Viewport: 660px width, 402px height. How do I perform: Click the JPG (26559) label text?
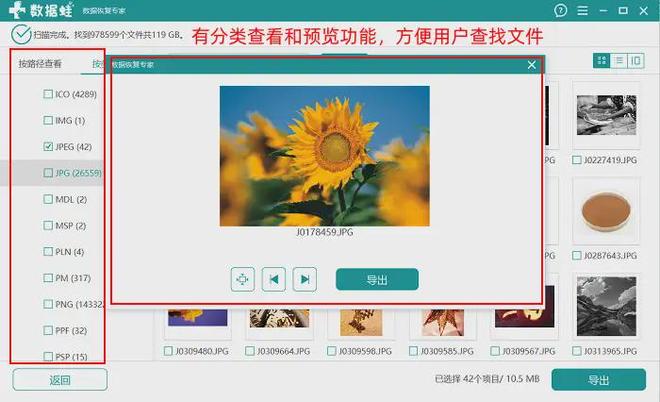point(79,173)
